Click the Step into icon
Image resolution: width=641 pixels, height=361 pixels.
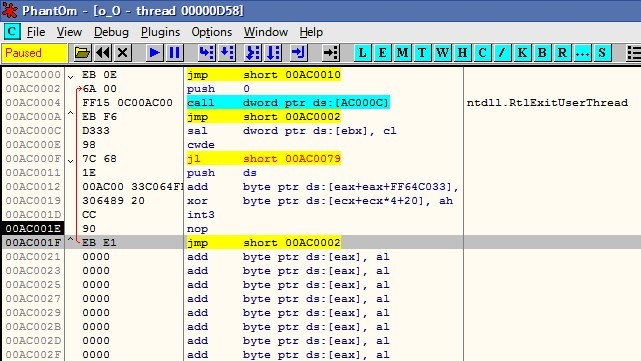coord(206,53)
